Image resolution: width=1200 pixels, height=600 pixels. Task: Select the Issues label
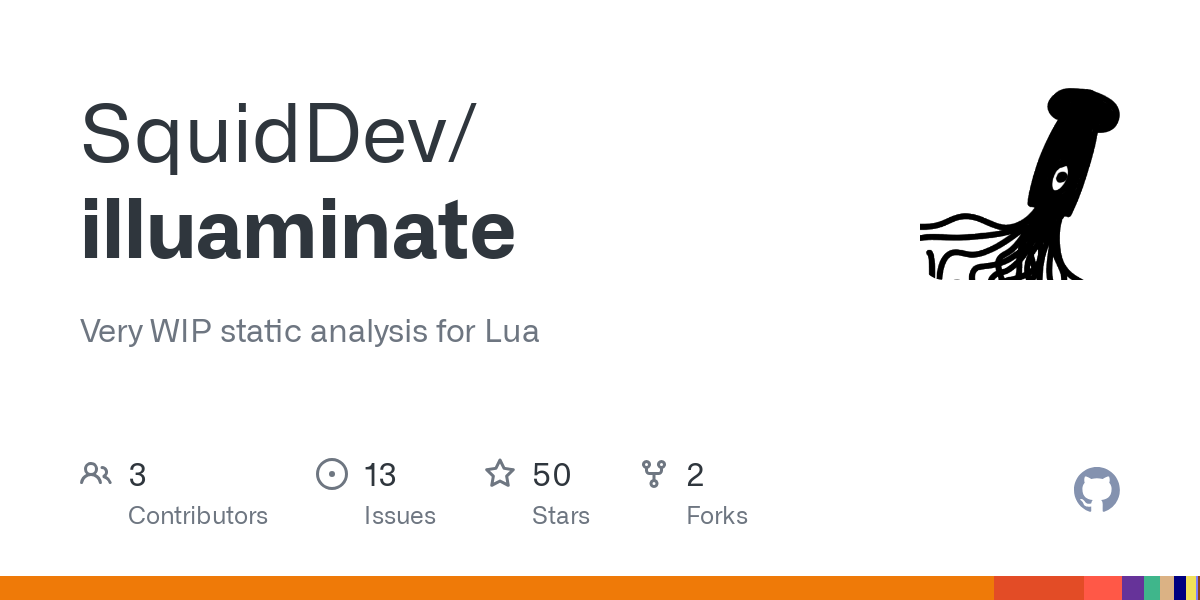click(x=400, y=516)
